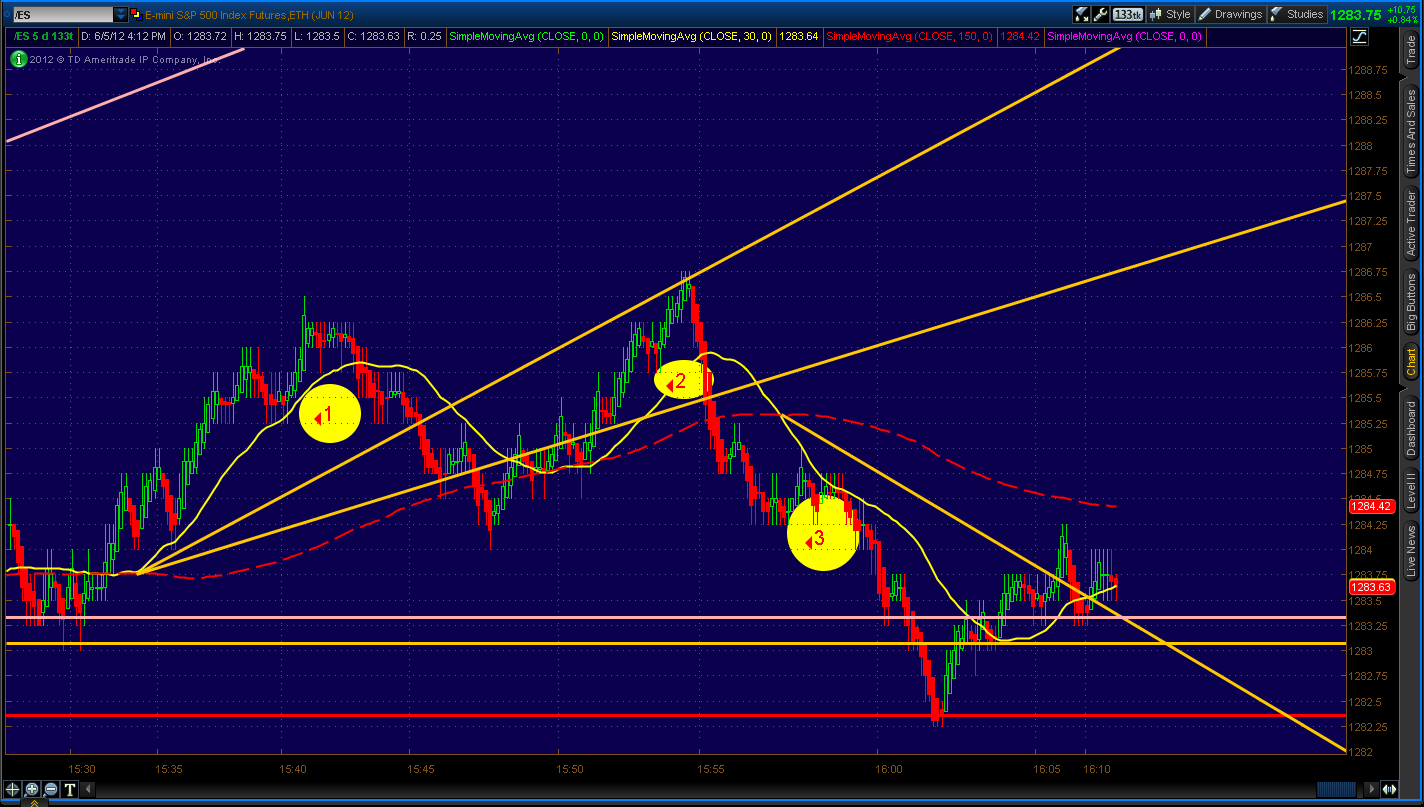Open the Big Buttons sidebar tab
This screenshot has width=1424, height=807.
(x=1411, y=304)
